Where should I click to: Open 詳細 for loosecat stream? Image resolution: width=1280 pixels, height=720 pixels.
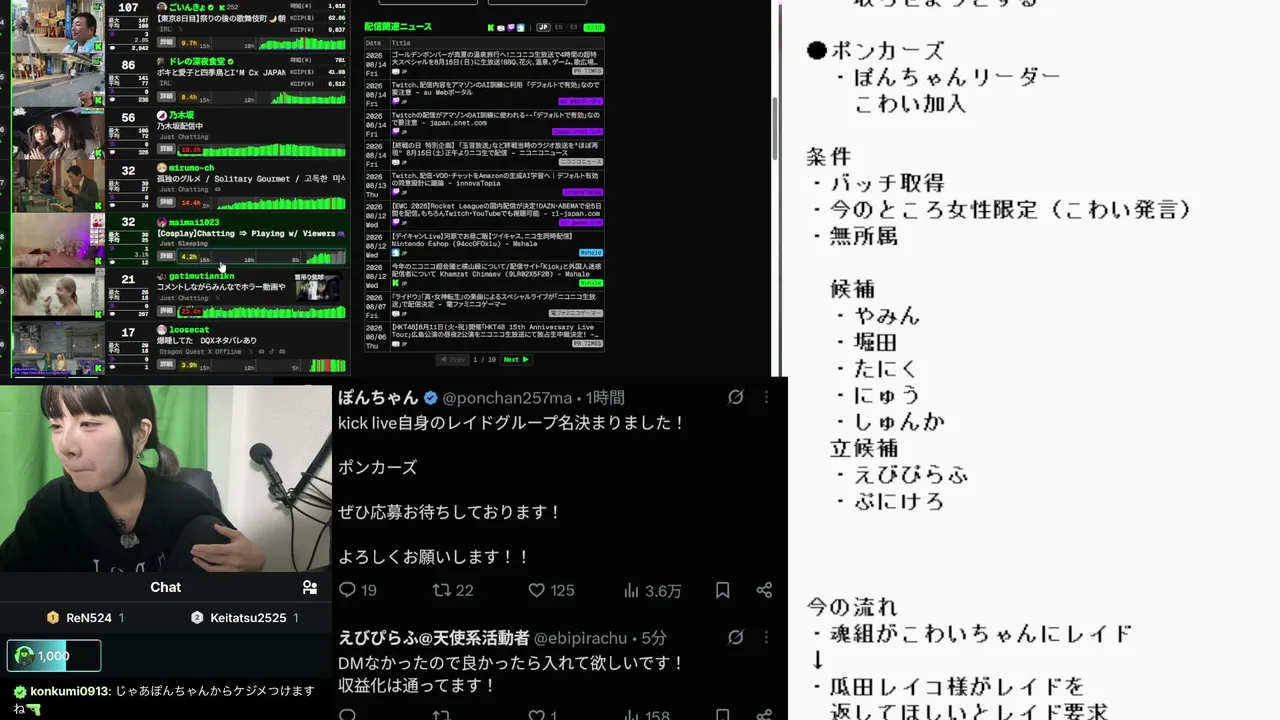tap(166, 364)
